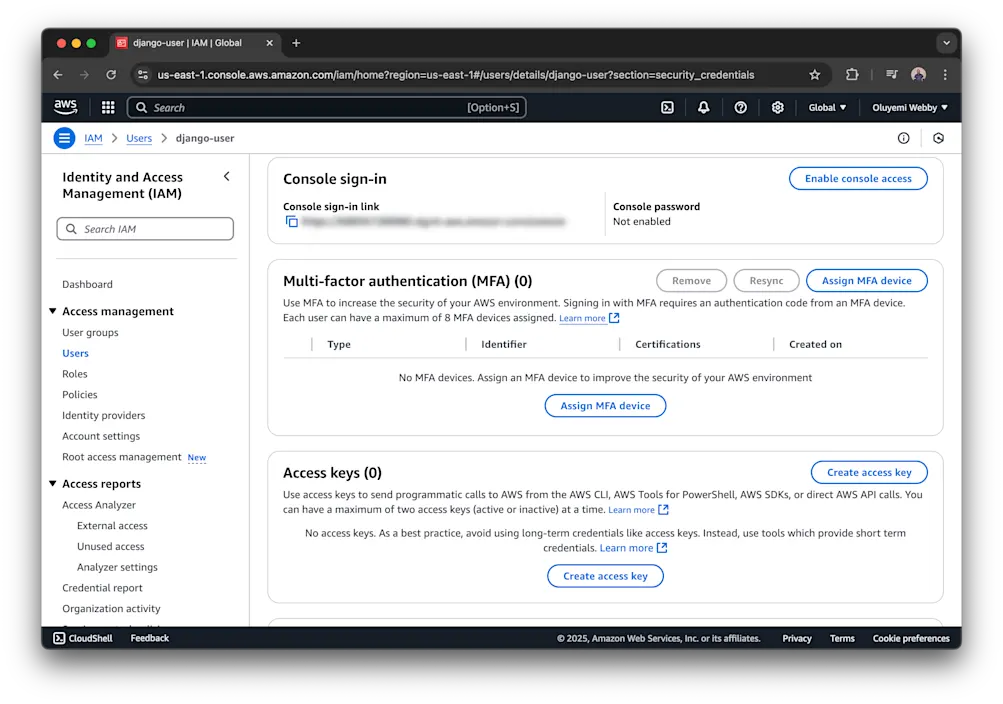1003x704 pixels.
Task: Click Create access key
Action: click(x=868, y=472)
